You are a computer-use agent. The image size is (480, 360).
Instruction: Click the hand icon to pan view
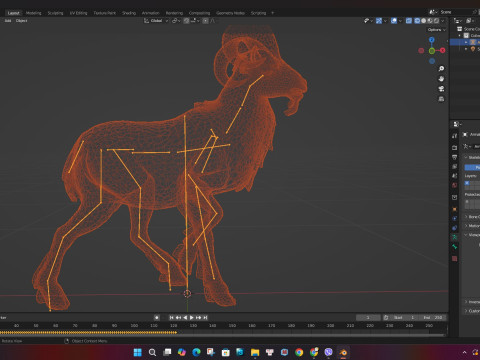pyautogui.click(x=441, y=79)
